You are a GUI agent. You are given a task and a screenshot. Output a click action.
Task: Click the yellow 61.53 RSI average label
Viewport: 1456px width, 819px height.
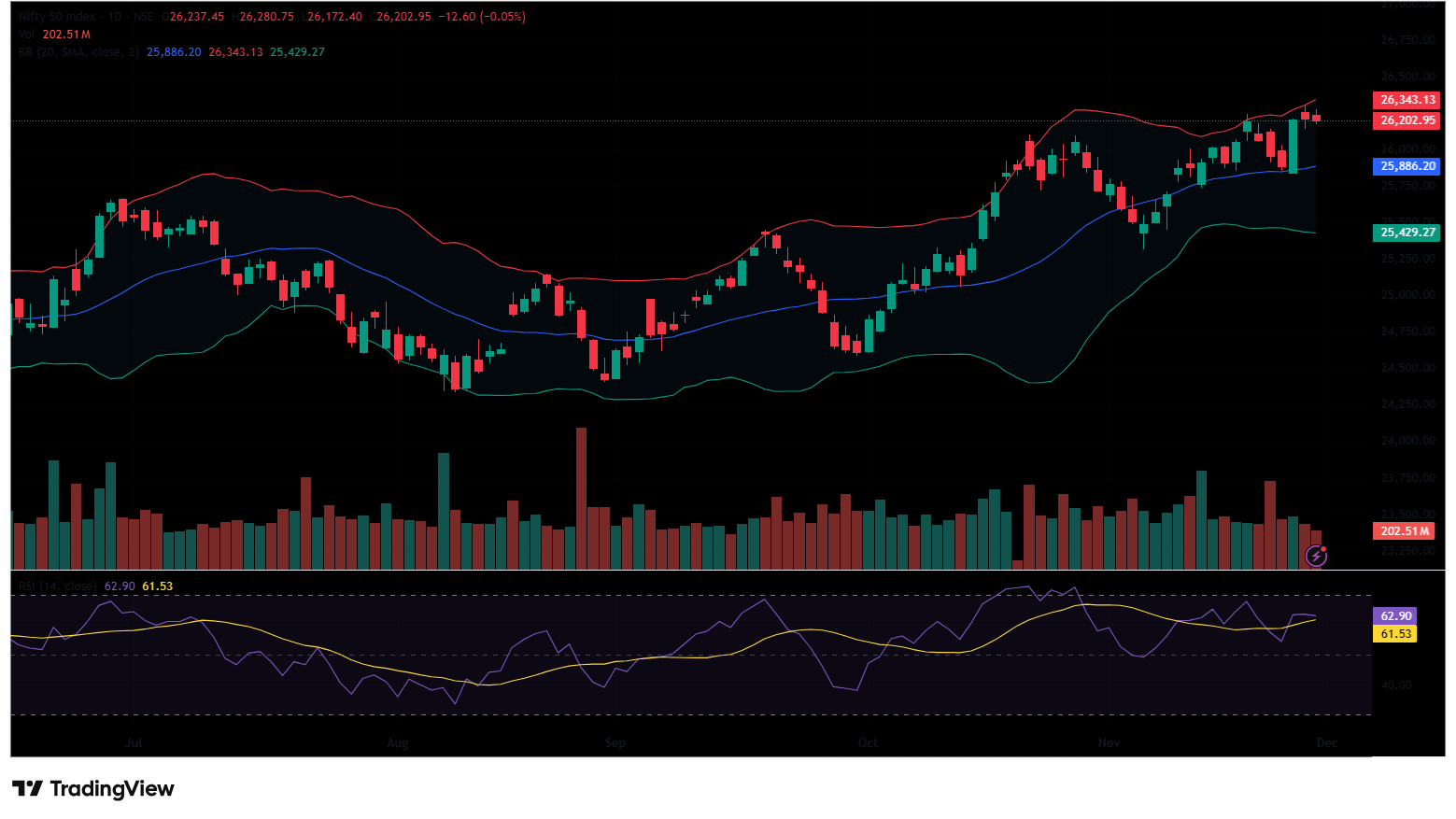pos(1395,634)
